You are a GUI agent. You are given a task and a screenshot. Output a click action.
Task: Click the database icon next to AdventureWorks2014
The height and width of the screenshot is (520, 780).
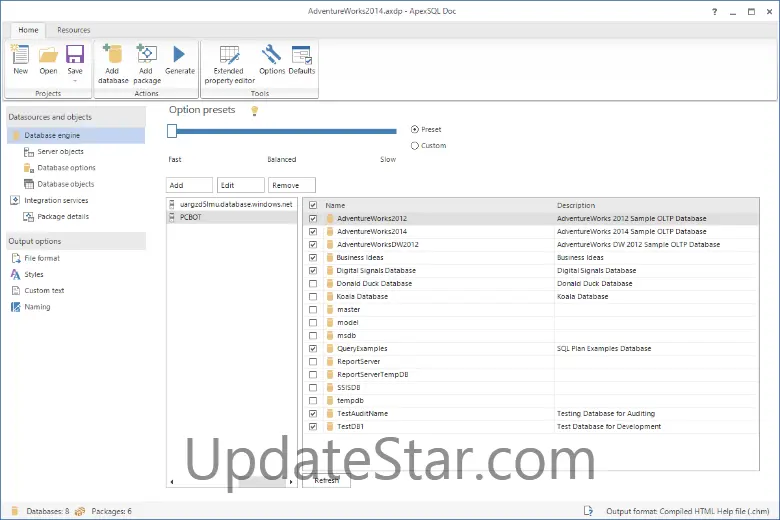point(329,231)
